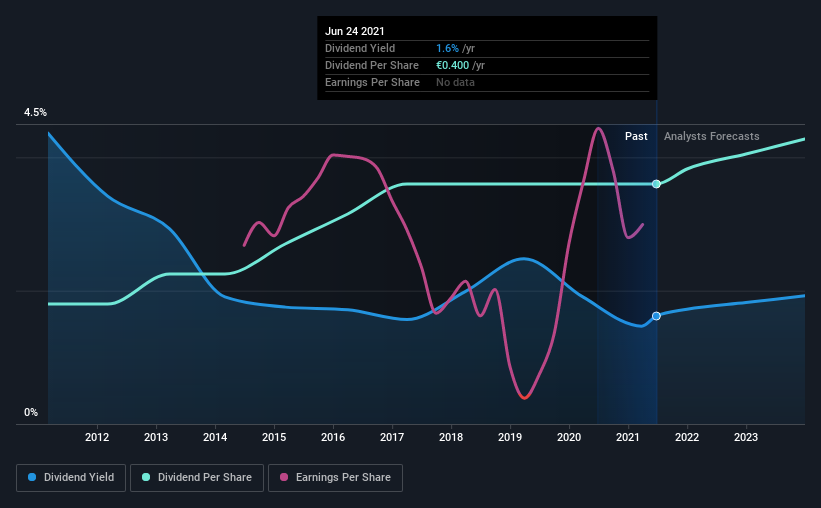Click the No data earnings value in tooltip
This screenshot has height=508, width=821.
(456, 82)
